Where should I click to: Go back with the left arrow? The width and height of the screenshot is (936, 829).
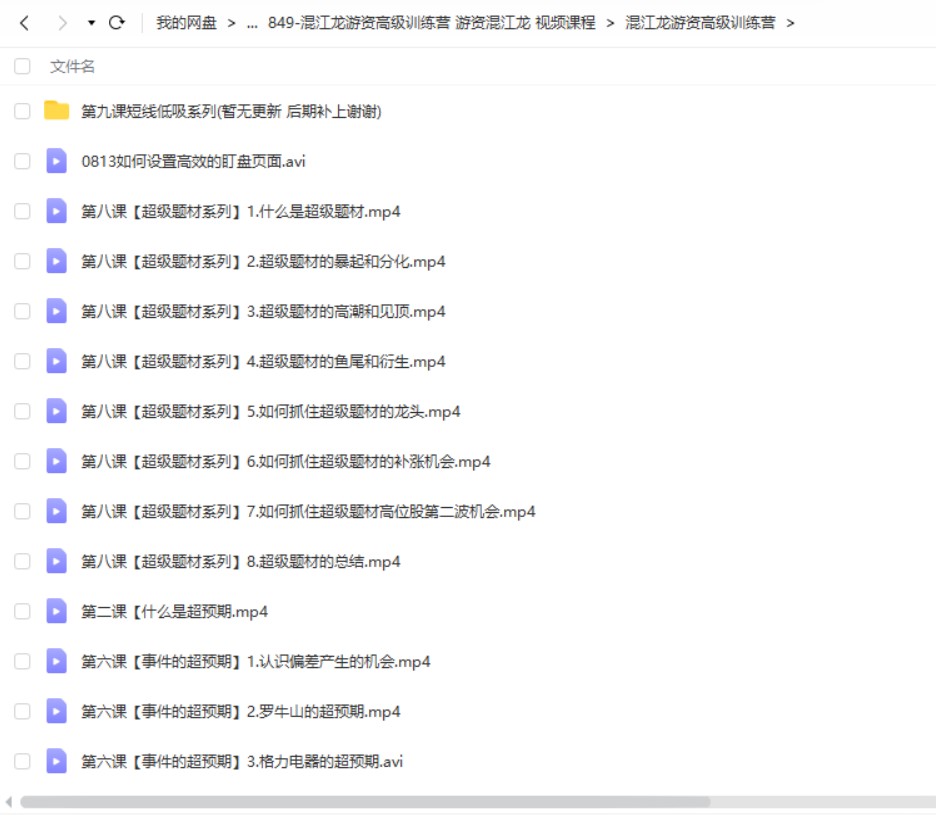tap(24, 23)
